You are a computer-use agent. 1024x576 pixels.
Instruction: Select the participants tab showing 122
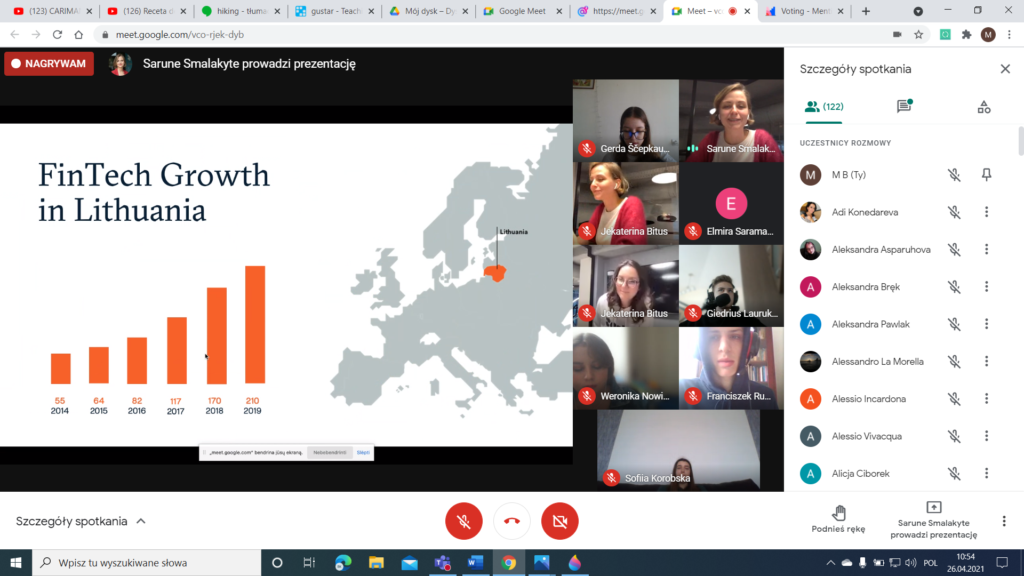[824, 107]
